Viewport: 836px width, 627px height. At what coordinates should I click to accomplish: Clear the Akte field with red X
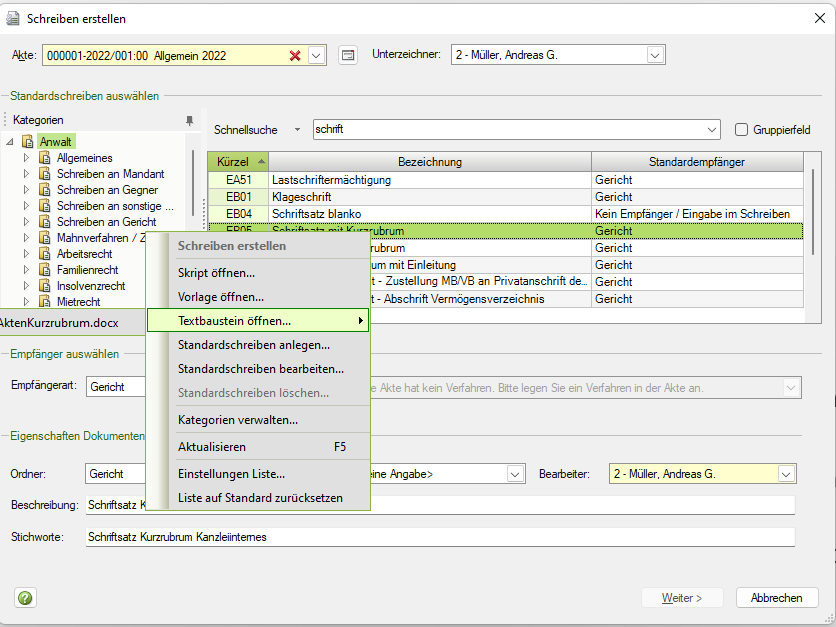(295, 55)
